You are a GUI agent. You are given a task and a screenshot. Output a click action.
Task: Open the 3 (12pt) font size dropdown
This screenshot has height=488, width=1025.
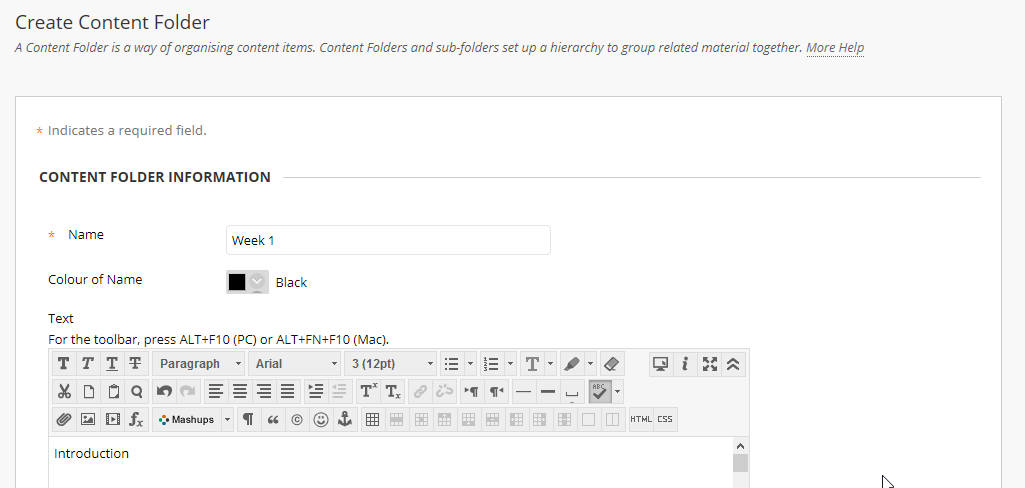click(390, 364)
